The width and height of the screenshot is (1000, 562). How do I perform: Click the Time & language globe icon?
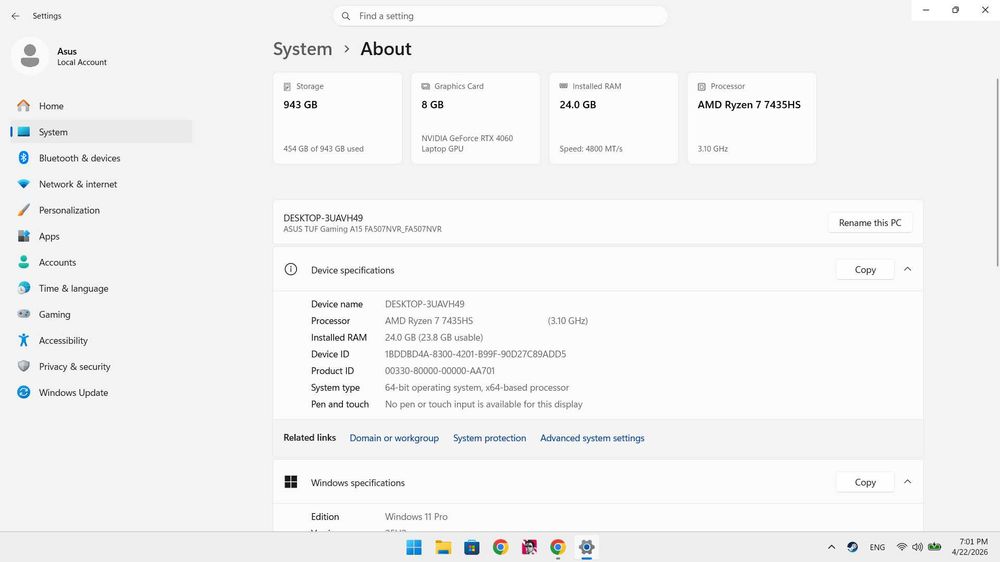pyautogui.click(x=24, y=288)
